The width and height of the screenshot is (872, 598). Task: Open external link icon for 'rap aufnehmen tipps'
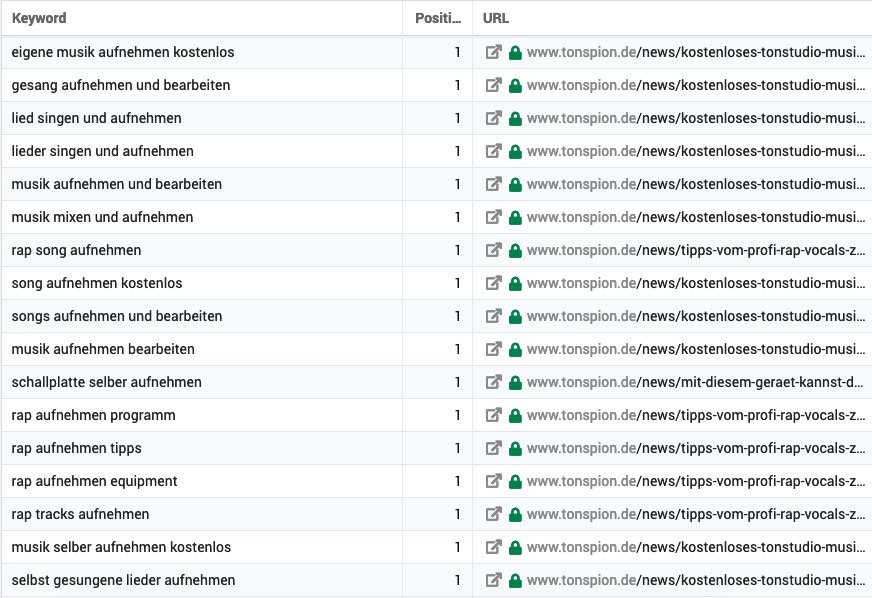tap(493, 448)
